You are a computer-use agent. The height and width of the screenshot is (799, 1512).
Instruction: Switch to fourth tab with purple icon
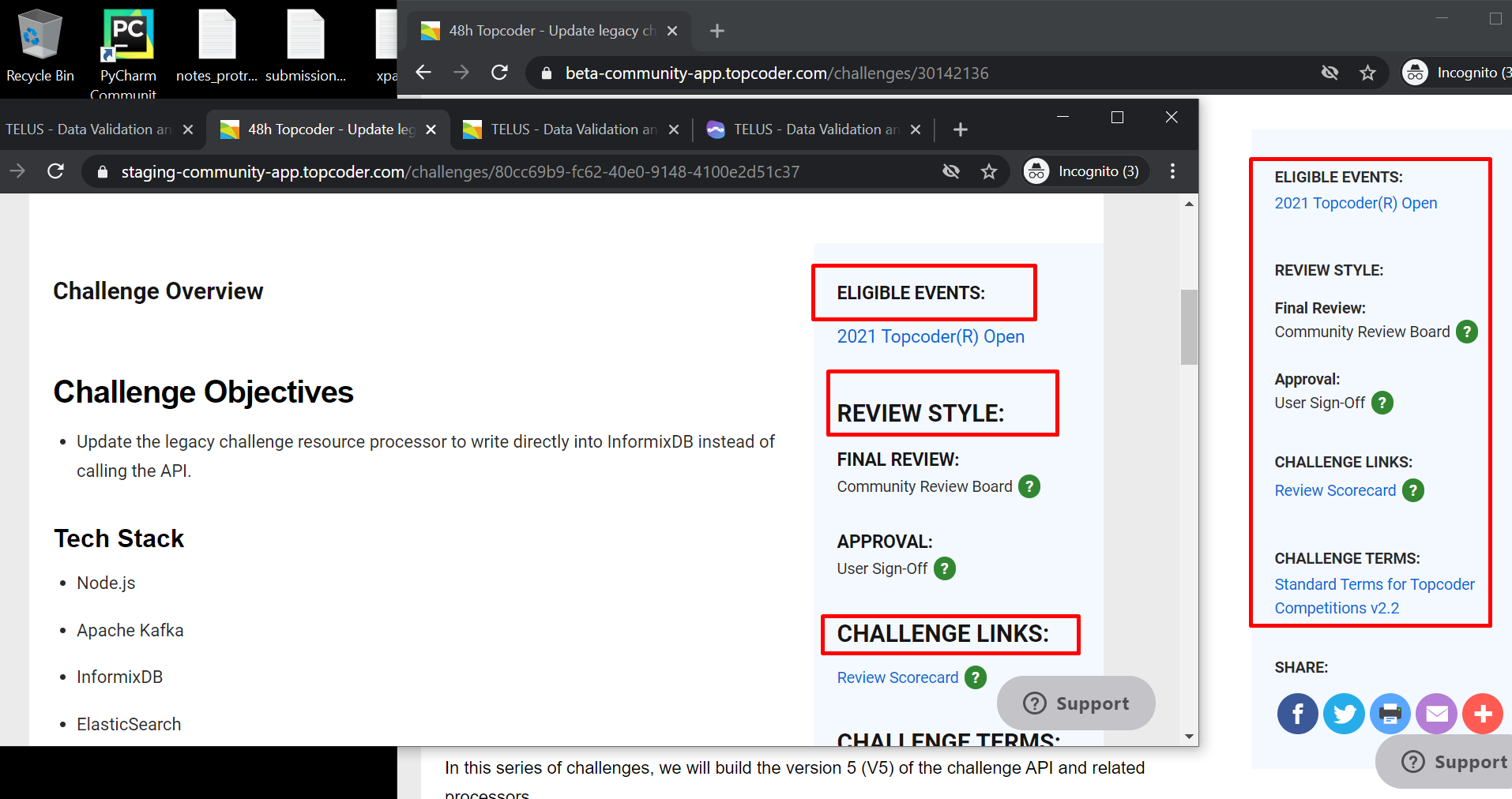[x=814, y=129]
